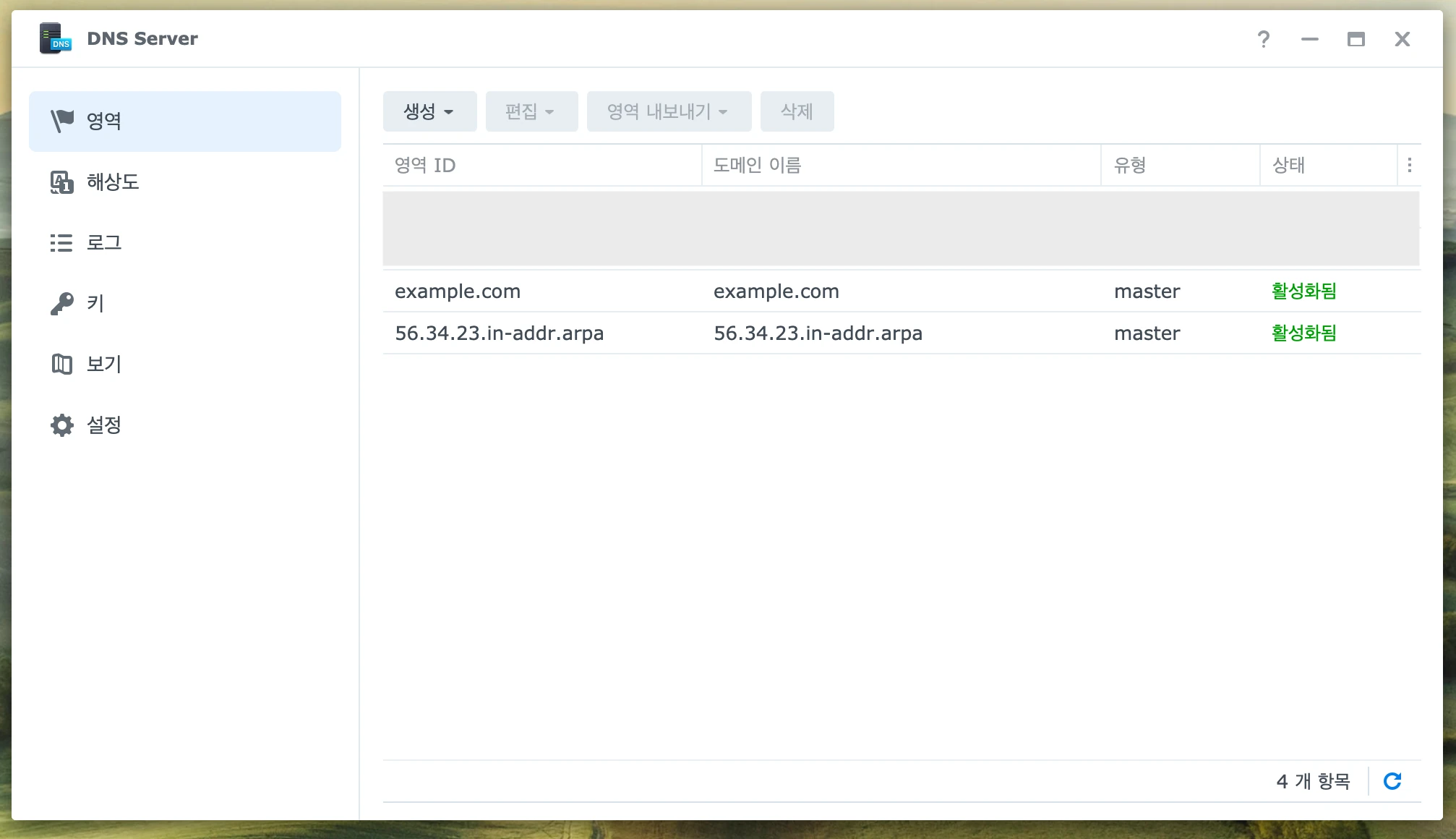Click the 유형 column header

pos(1181,166)
